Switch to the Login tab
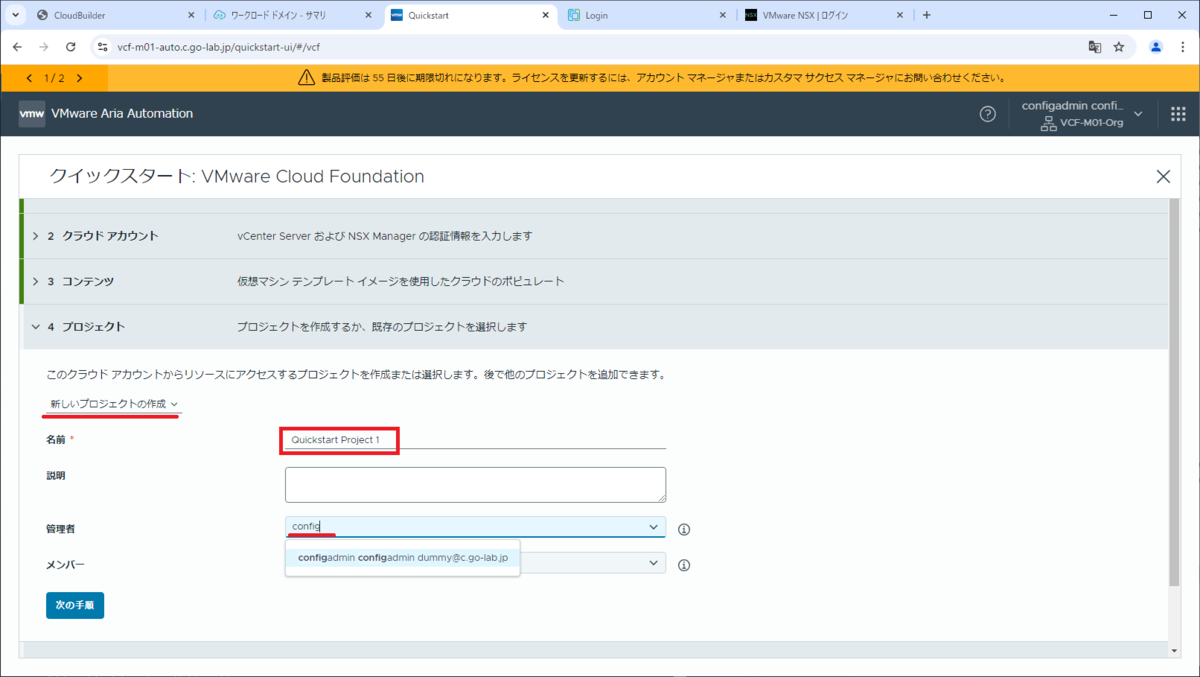The height and width of the screenshot is (677, 1200). (646, 15)
